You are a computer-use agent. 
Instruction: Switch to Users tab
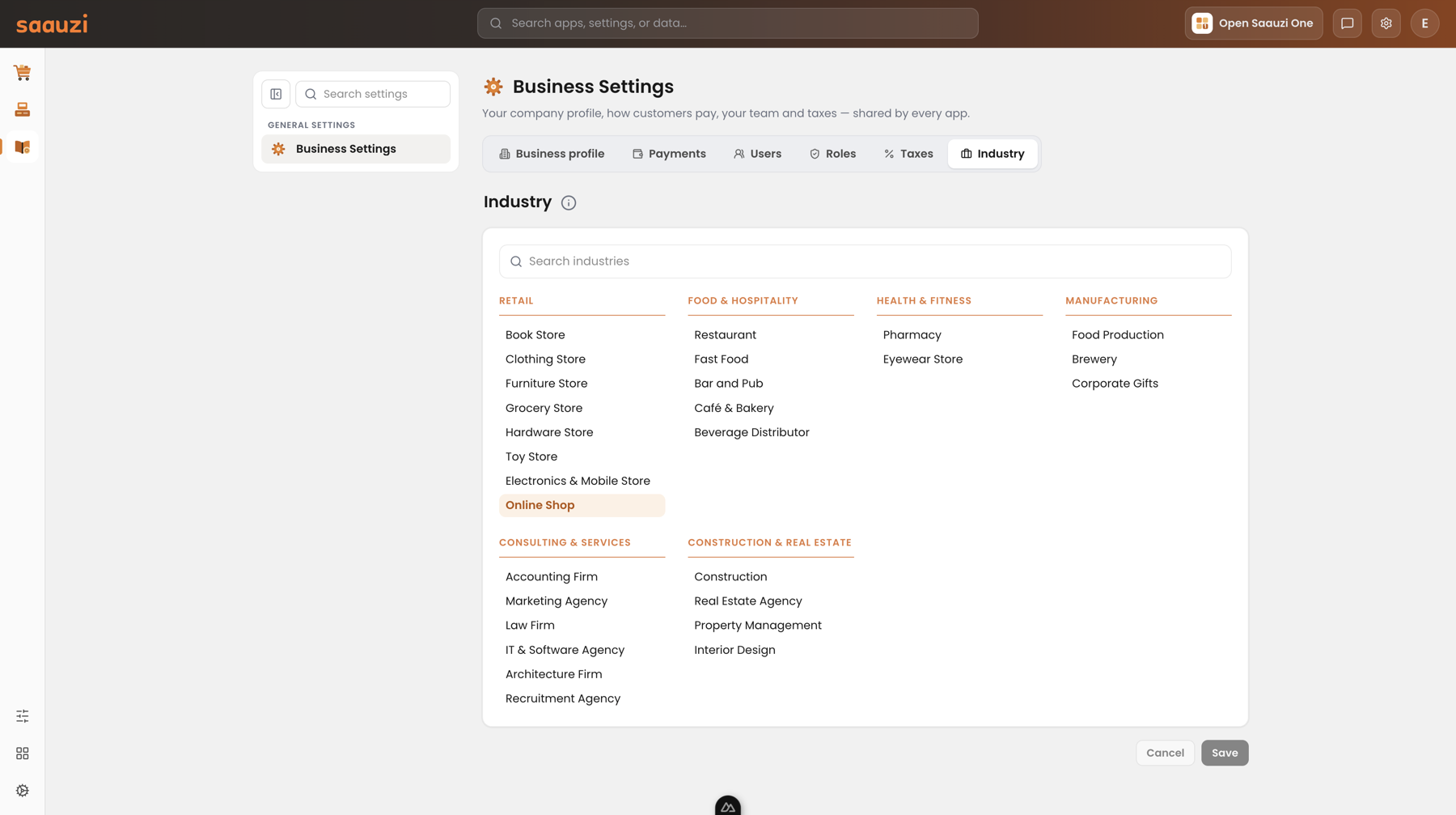click(x=758, y=154)
